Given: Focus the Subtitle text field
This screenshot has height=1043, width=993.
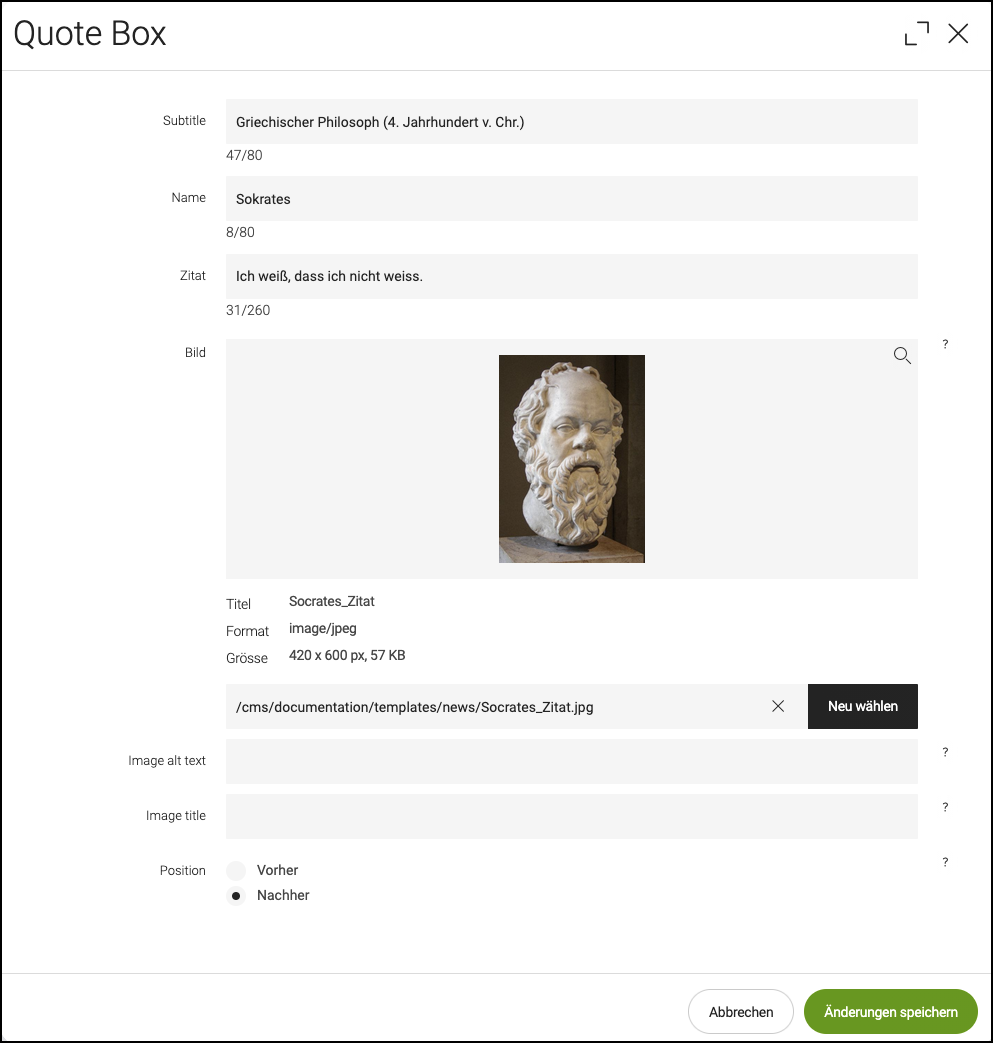Looking at the screenshot, I should click(572, 122).
